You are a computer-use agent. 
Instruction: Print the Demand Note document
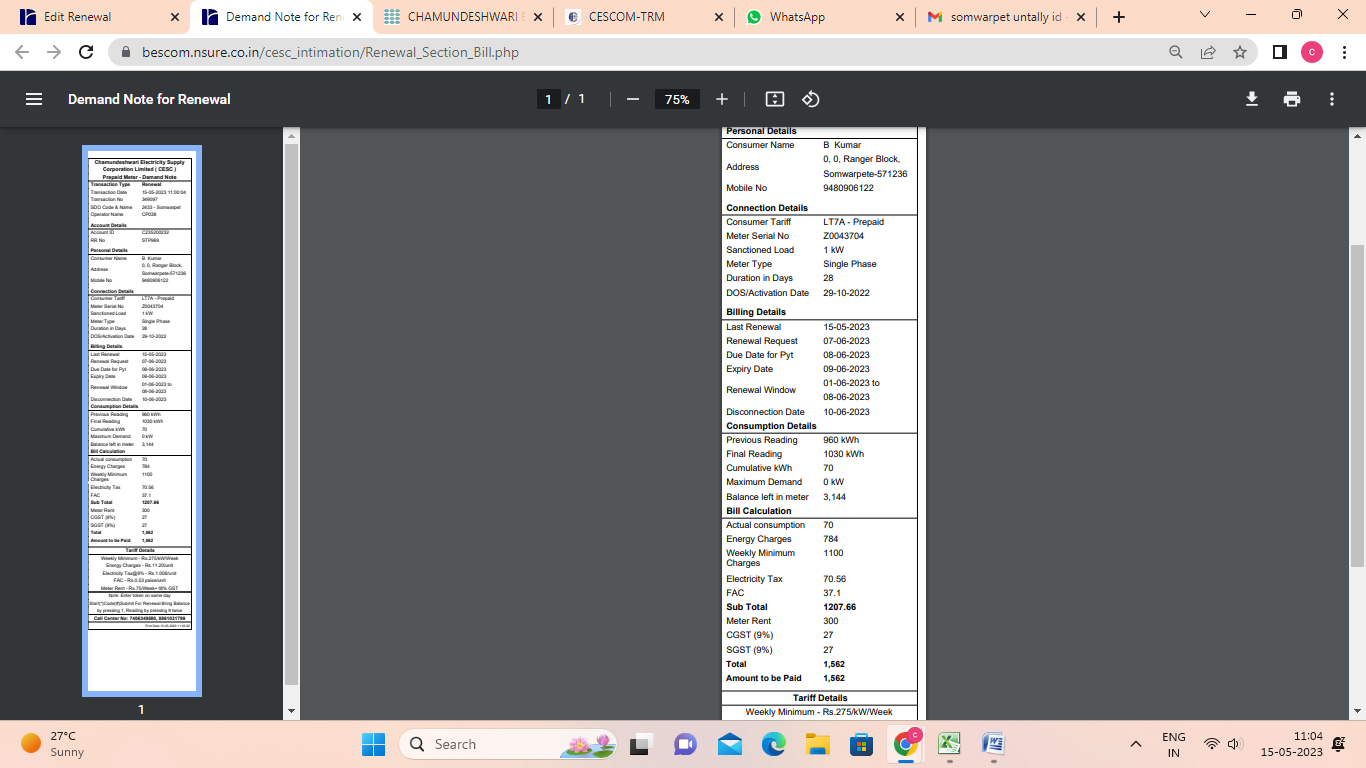(1292, 99)
